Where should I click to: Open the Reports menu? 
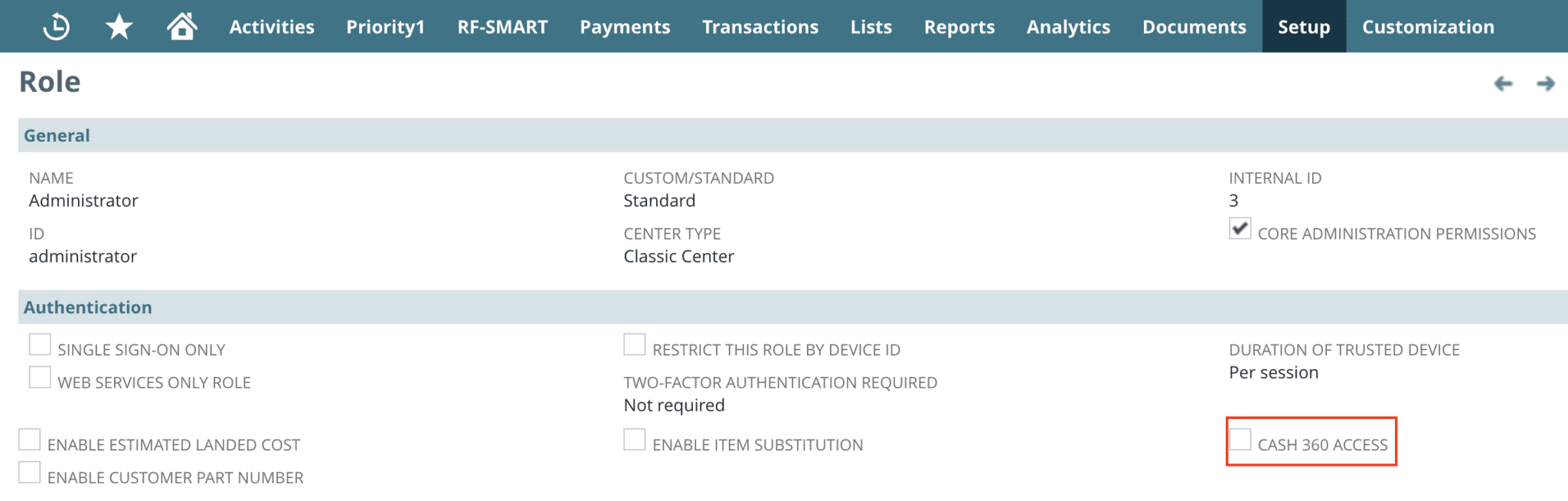click(x=959, y=27)
